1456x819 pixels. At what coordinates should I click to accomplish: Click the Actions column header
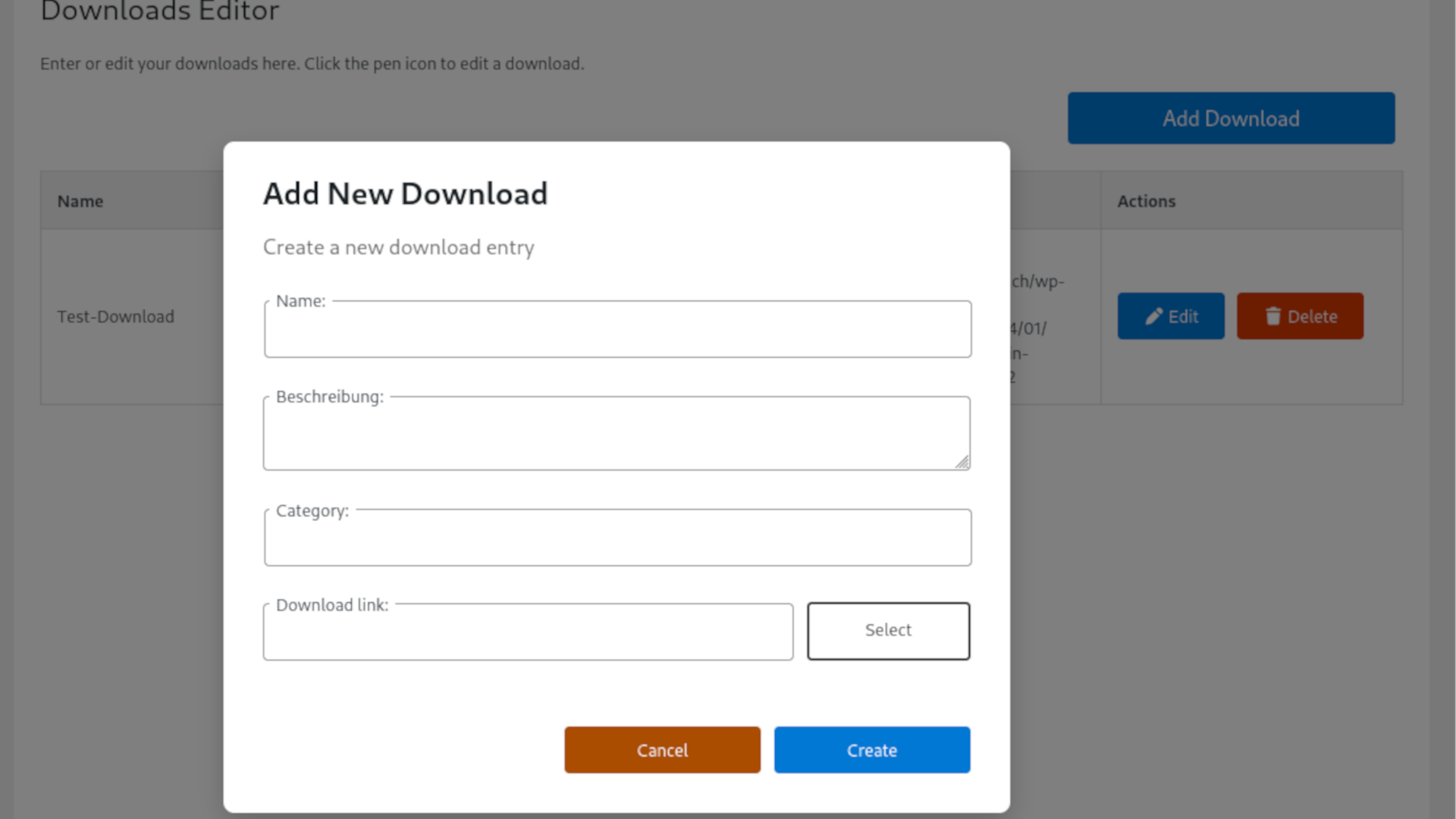coord(1146,201)
